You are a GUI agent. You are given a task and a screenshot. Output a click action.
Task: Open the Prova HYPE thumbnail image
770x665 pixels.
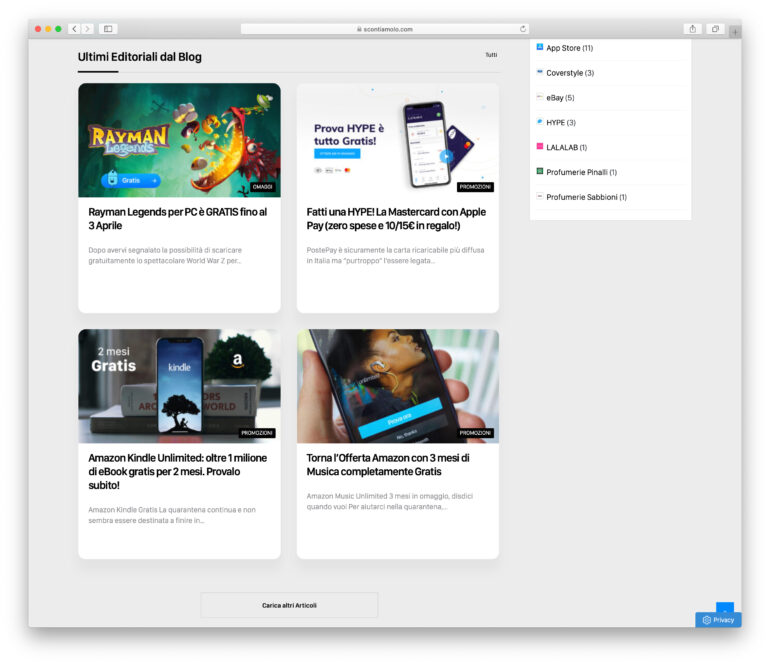click(398, 140)
